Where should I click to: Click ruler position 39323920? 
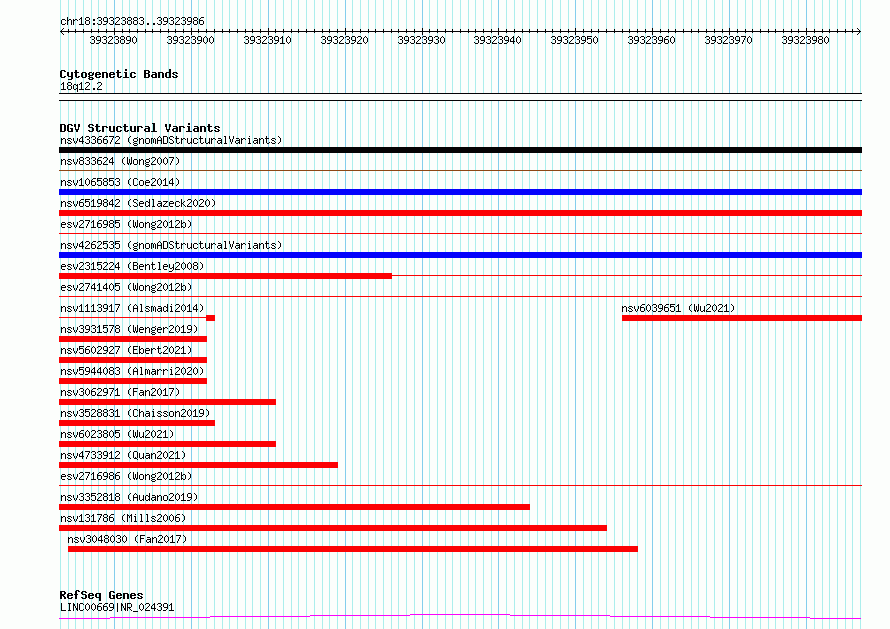(345, 40)
